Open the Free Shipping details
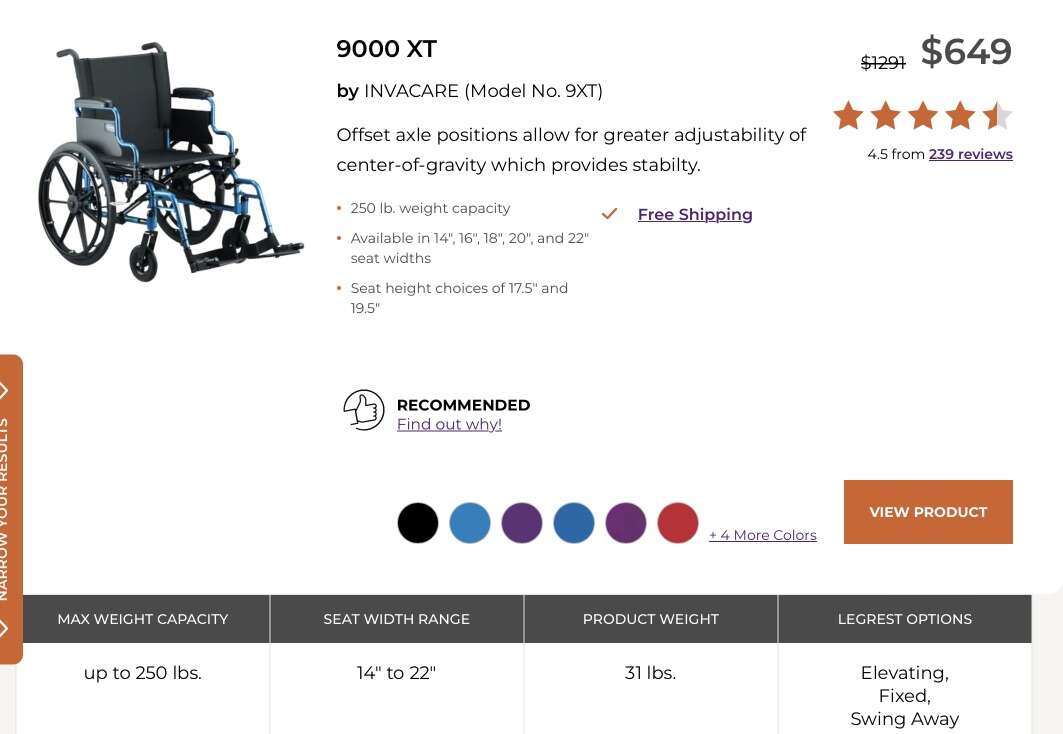Viewport: 1063px width, 734px height. coord(695,214)
